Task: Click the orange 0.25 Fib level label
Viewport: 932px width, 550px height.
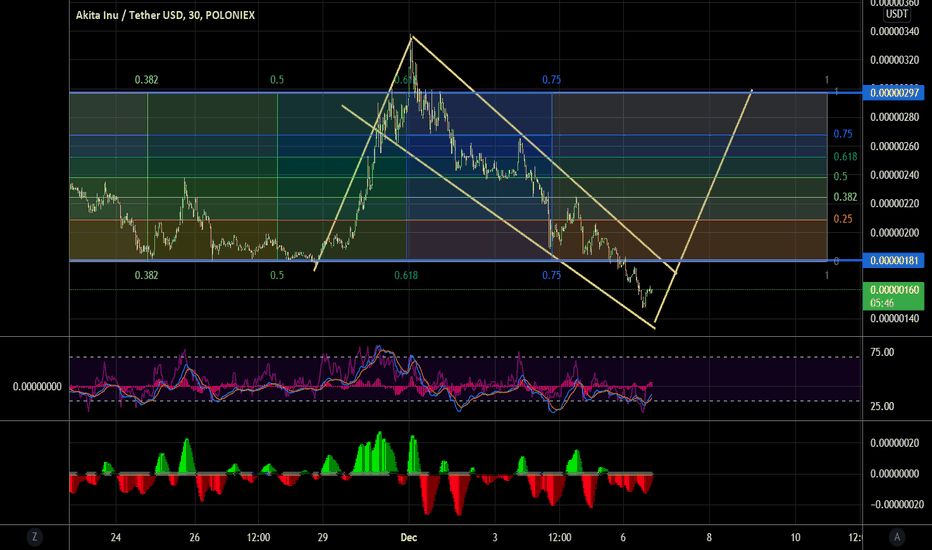Action: [843, 219]
